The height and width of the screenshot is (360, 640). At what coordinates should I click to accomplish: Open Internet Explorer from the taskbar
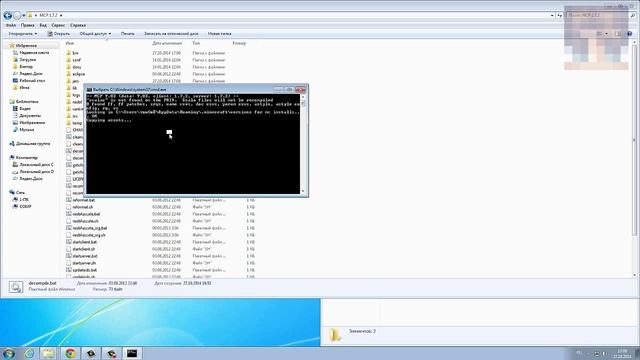29,353
